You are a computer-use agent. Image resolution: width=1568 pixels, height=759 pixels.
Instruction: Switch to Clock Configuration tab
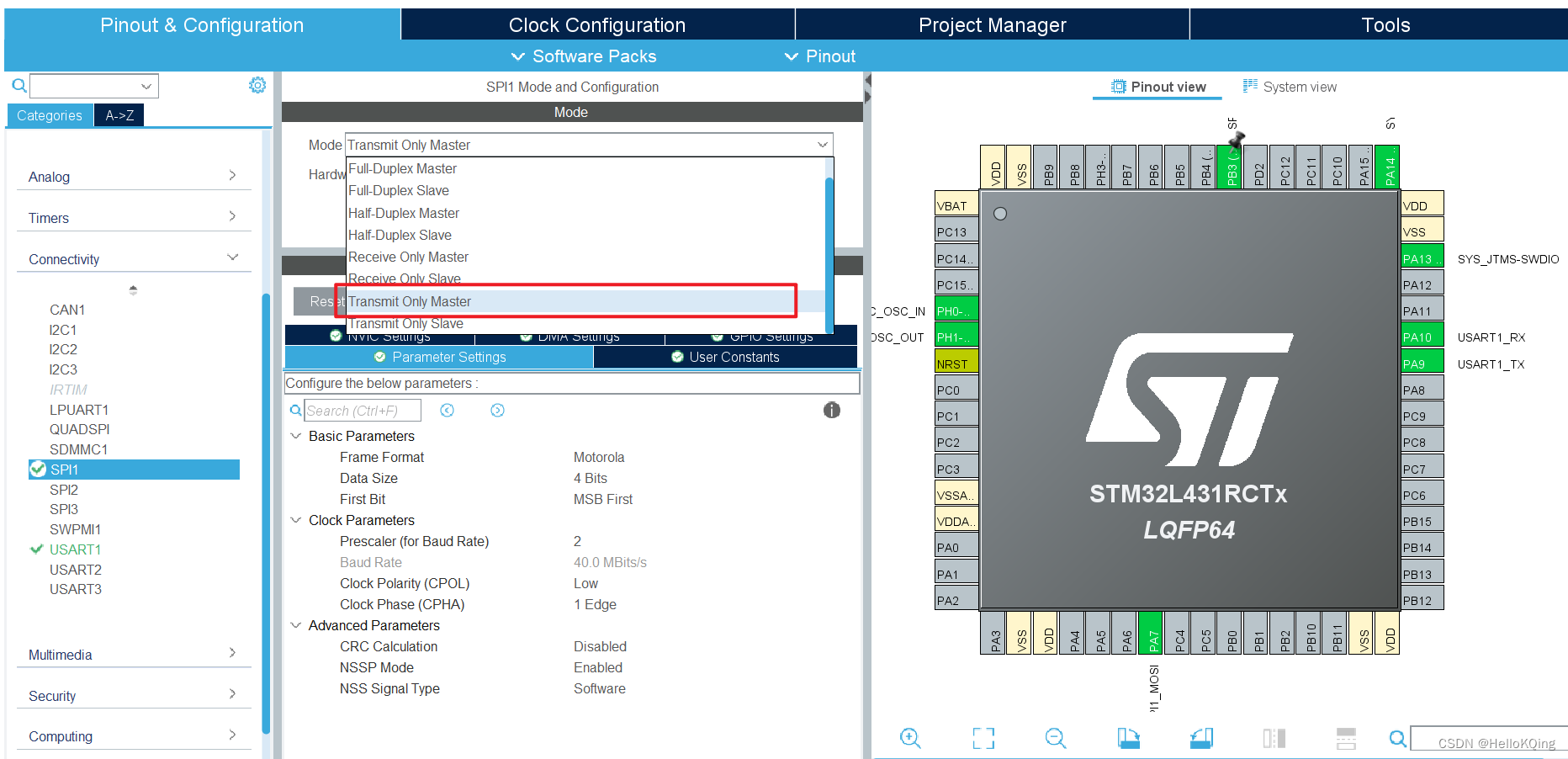pos(597,24)
